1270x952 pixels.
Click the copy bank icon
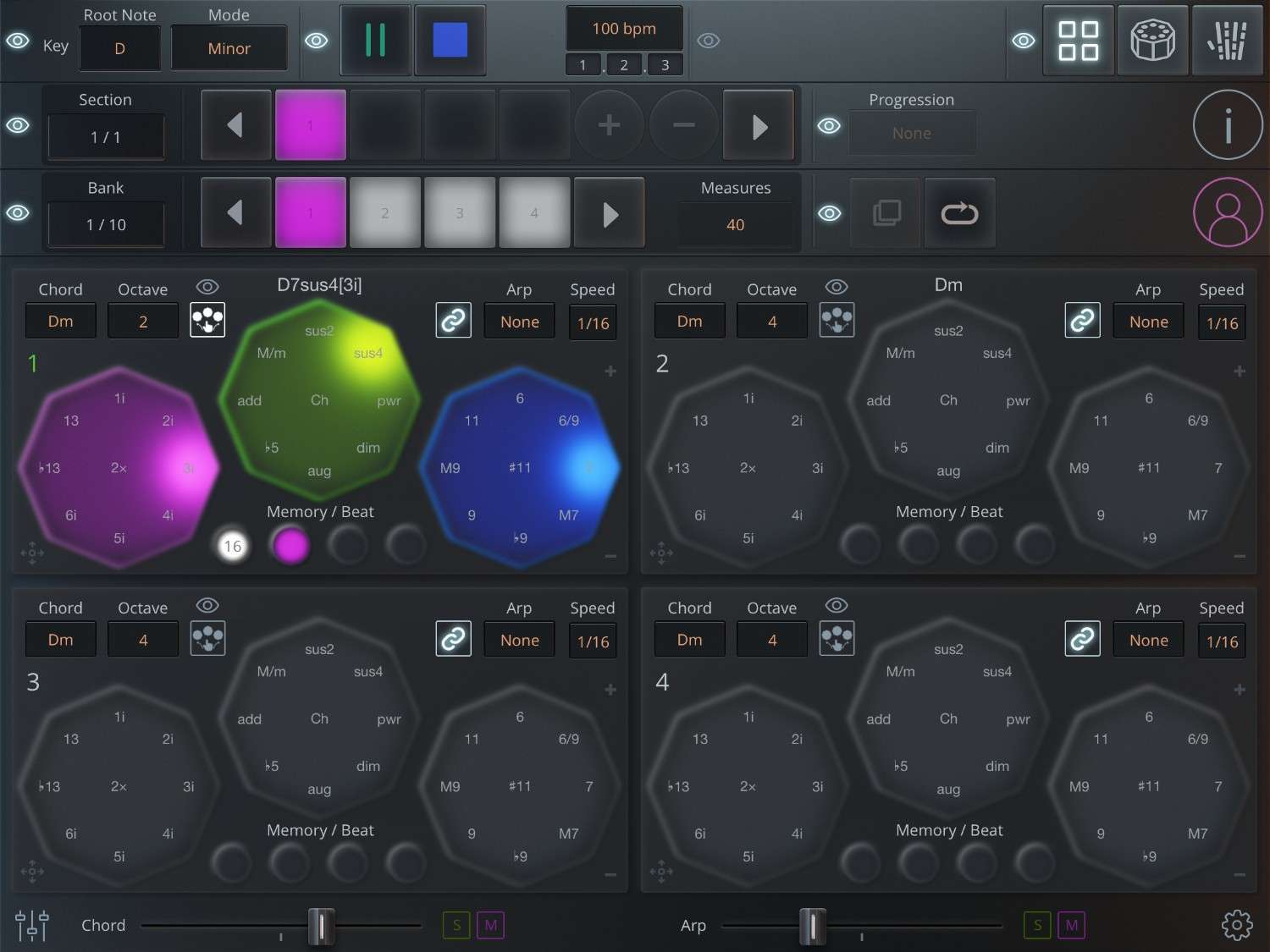tap(885, 212)
